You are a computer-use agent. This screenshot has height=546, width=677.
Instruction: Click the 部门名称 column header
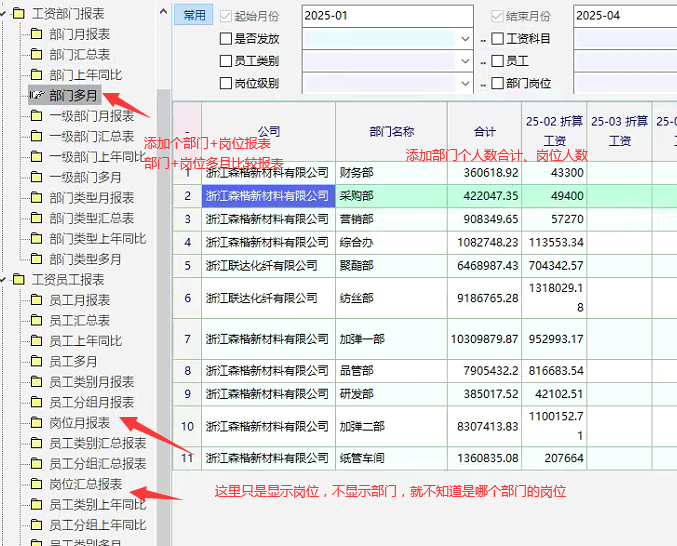391,131
